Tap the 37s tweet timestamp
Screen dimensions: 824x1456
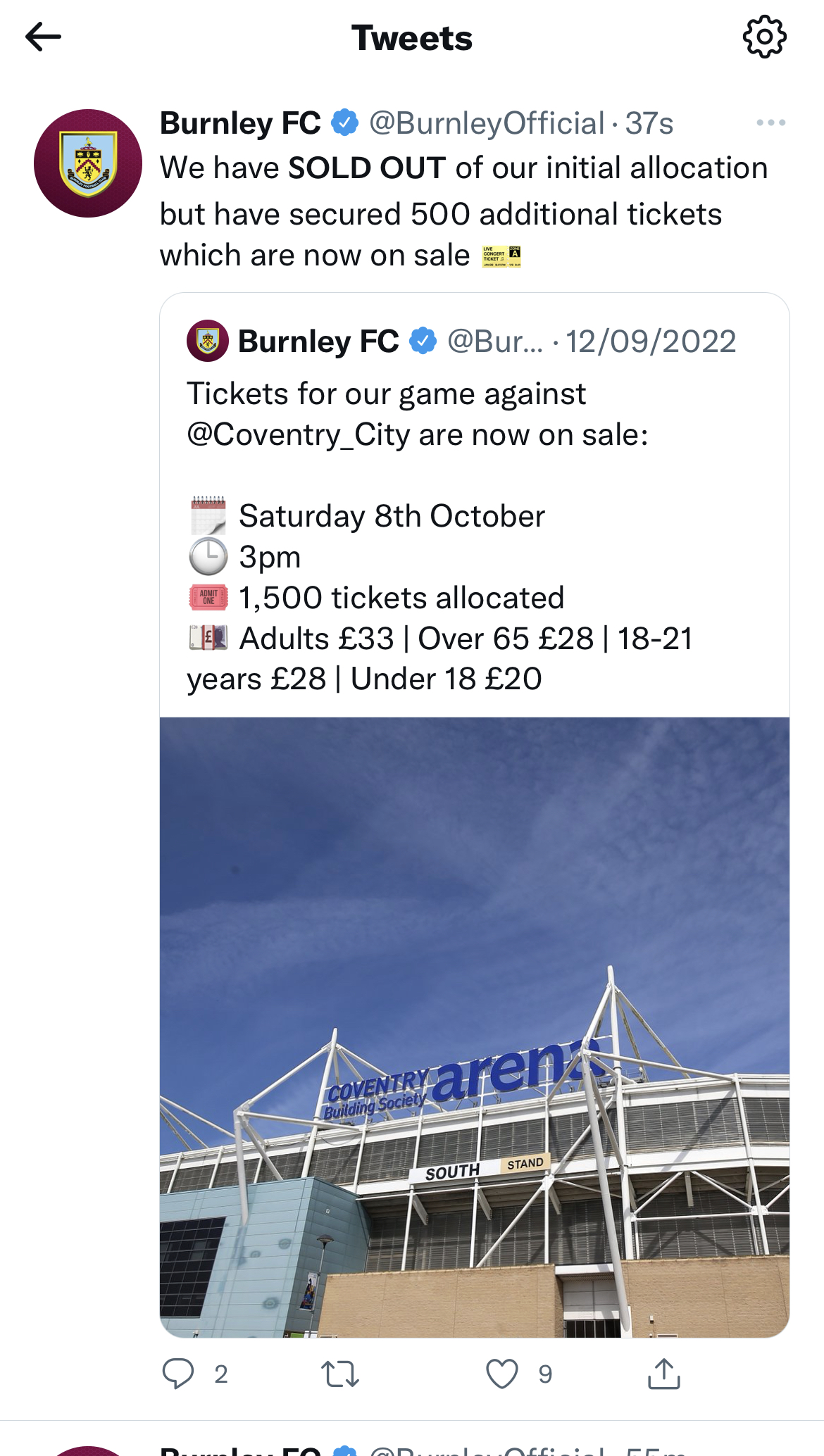(649, 123)
